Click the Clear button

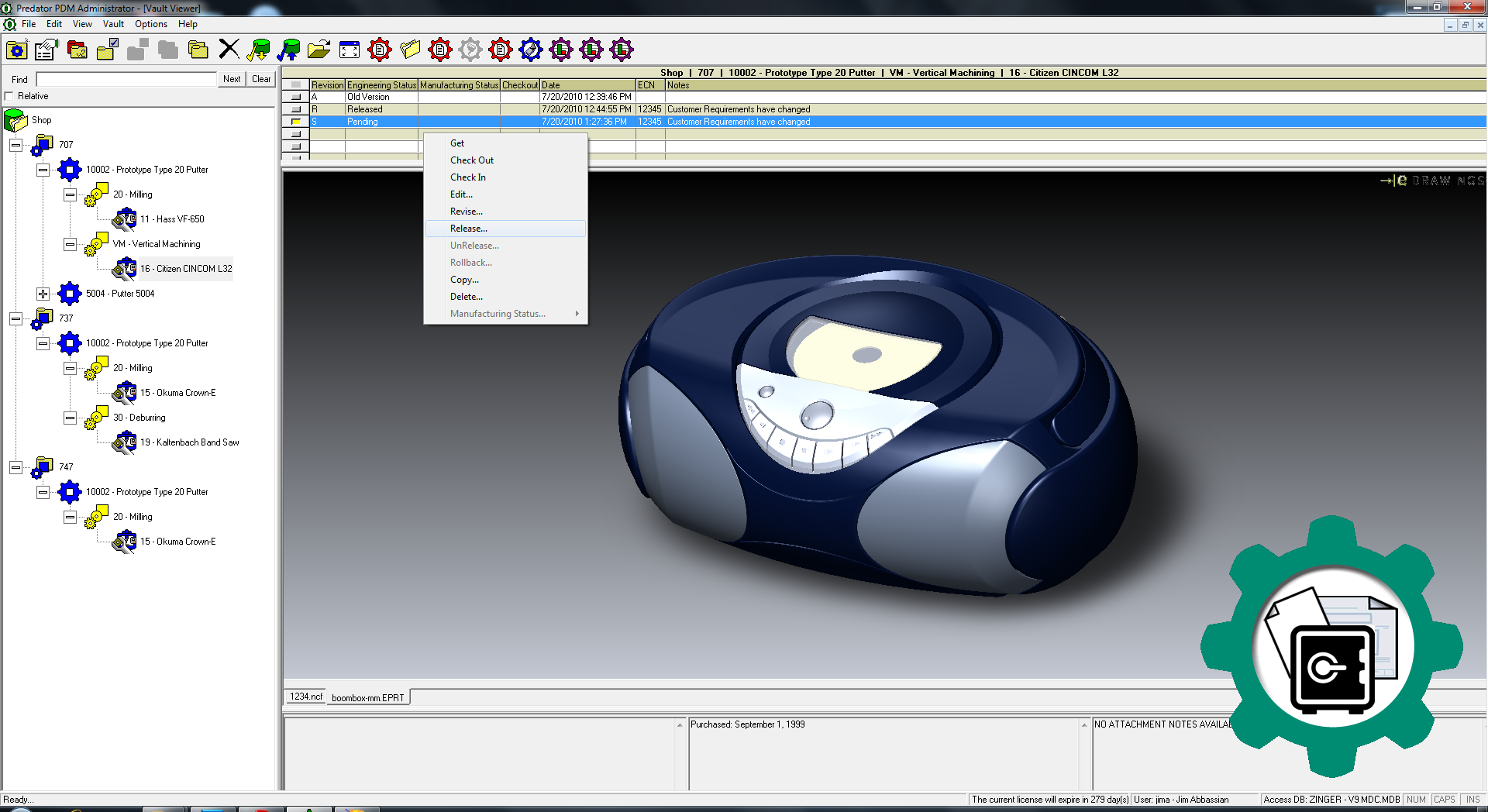point(260,79)
